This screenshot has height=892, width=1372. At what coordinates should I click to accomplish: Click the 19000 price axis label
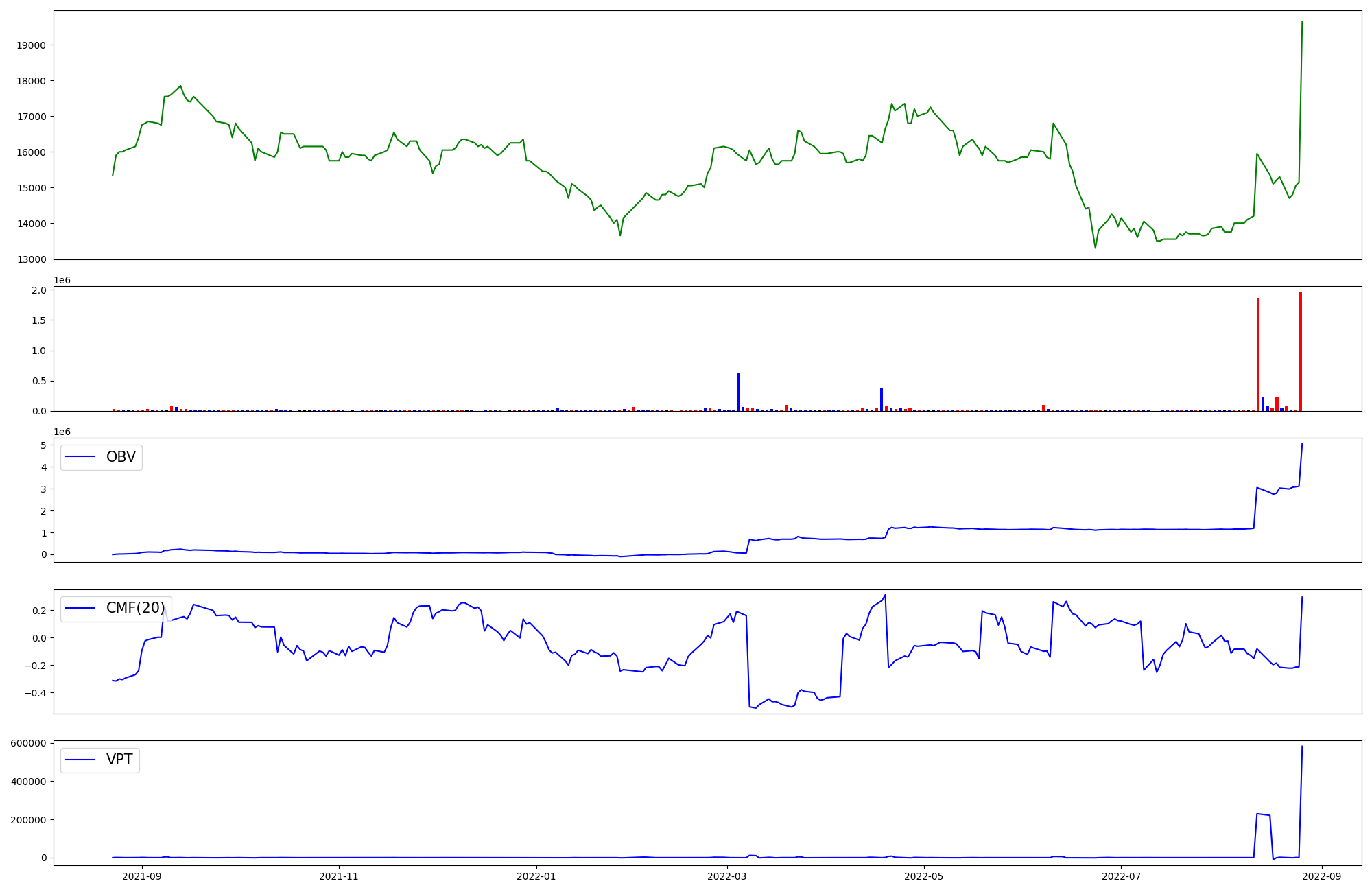point(32,45)
